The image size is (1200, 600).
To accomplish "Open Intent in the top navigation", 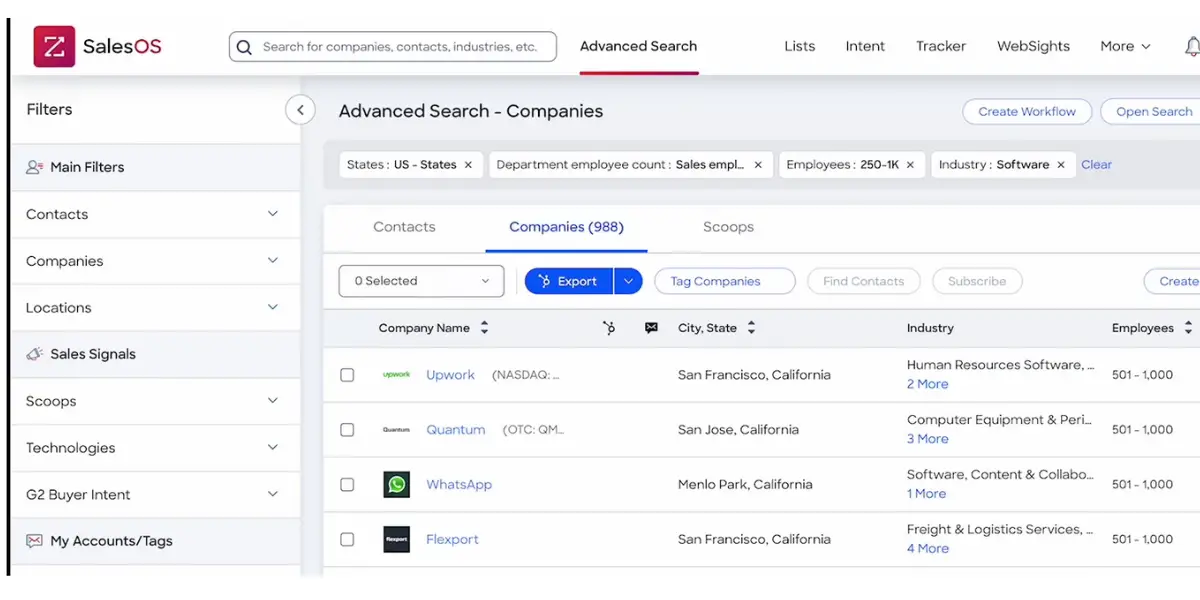I will click(865, 46).
